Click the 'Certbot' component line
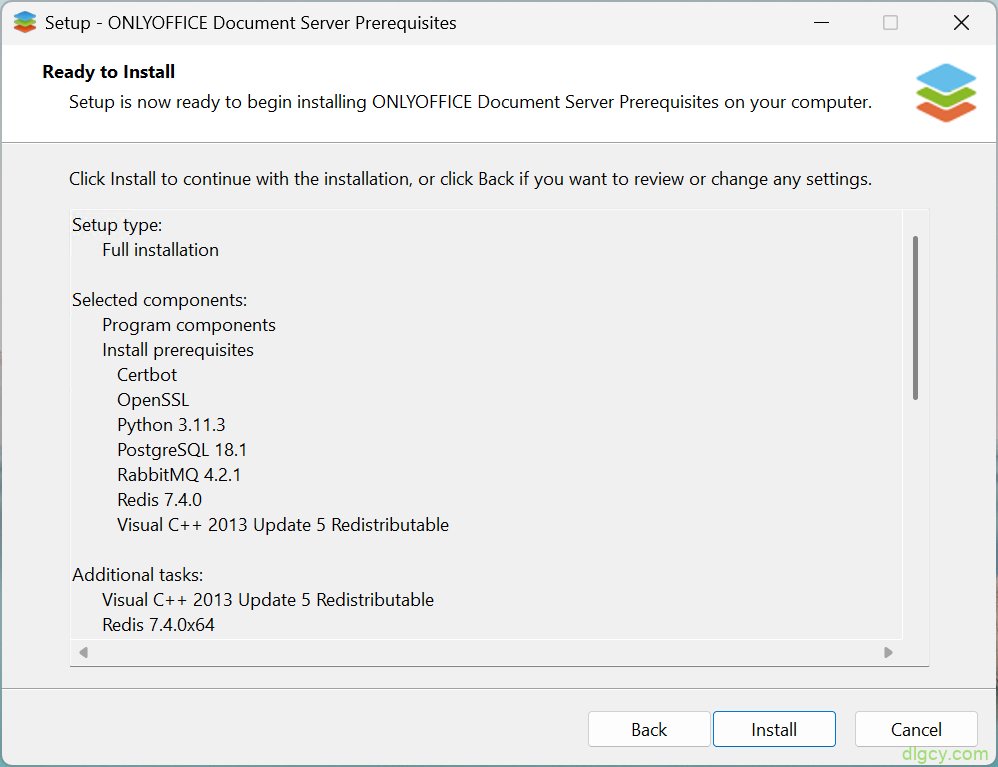998x767 pixels. pos(147,375)
